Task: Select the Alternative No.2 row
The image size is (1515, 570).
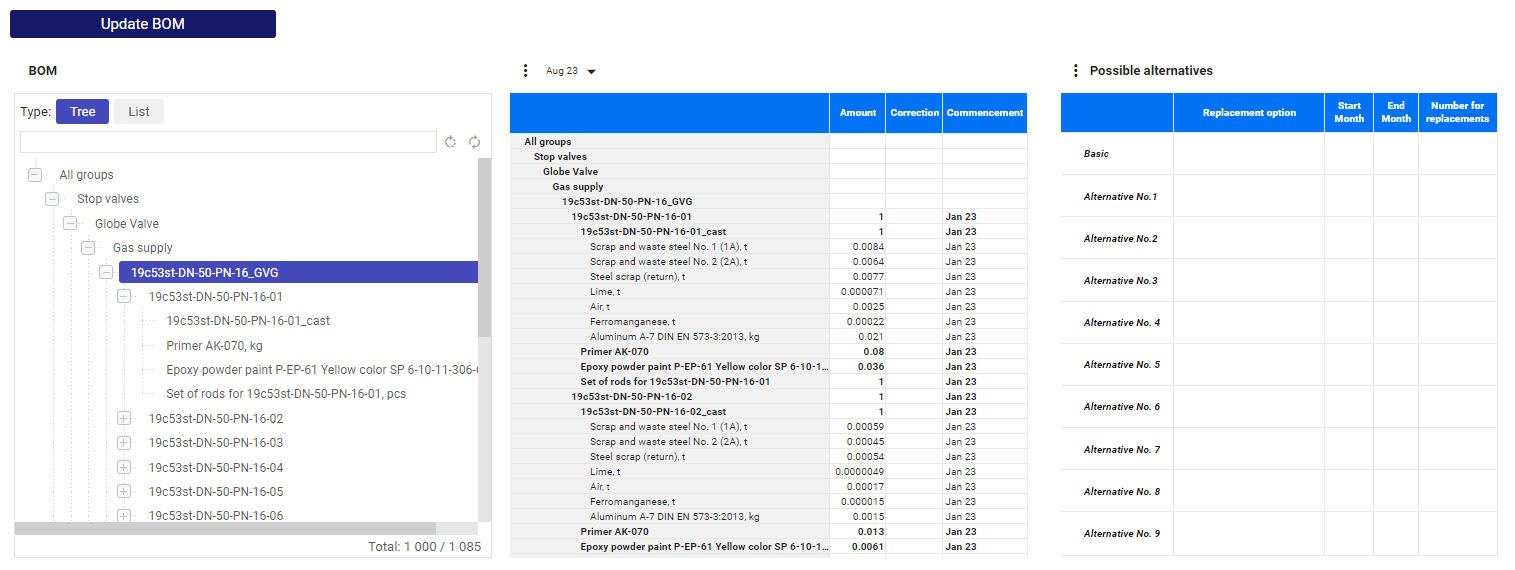Action: click(1279, 238)
